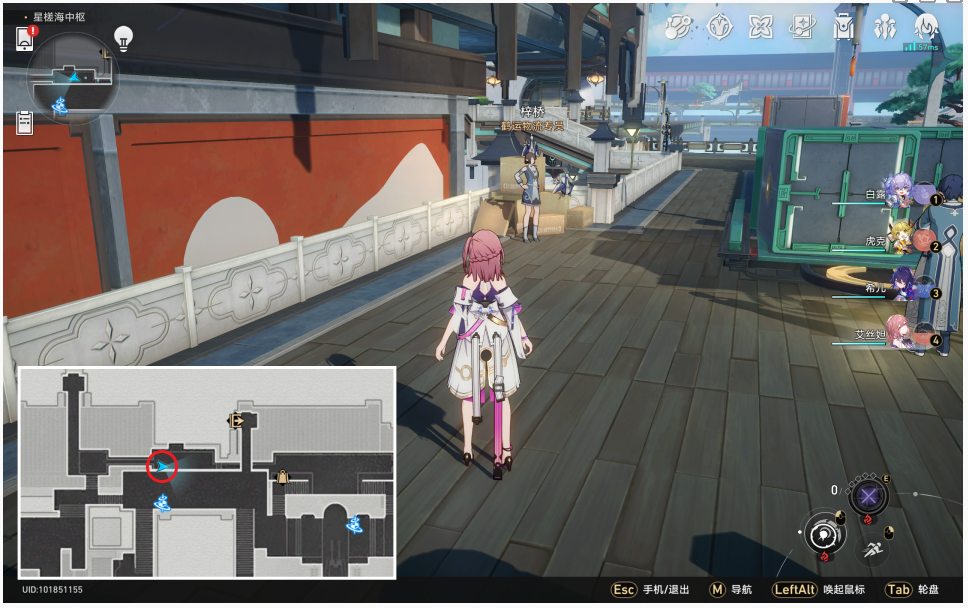
Task: Switch to 艾丝妲 portrait in party
Action: [899, 331]
